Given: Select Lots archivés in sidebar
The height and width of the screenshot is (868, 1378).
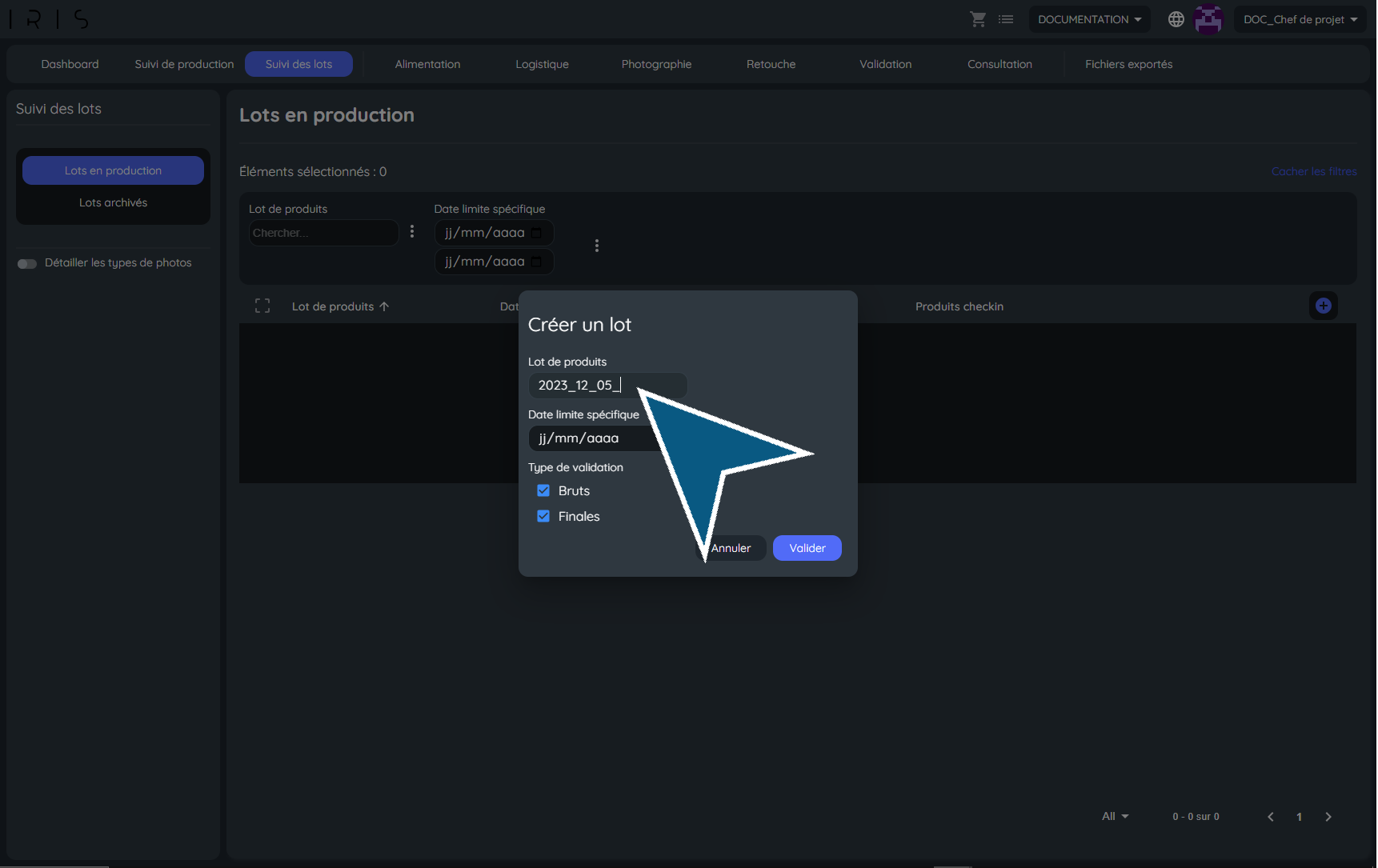Looking at the screenshot, I should click(x=113, y=202).
